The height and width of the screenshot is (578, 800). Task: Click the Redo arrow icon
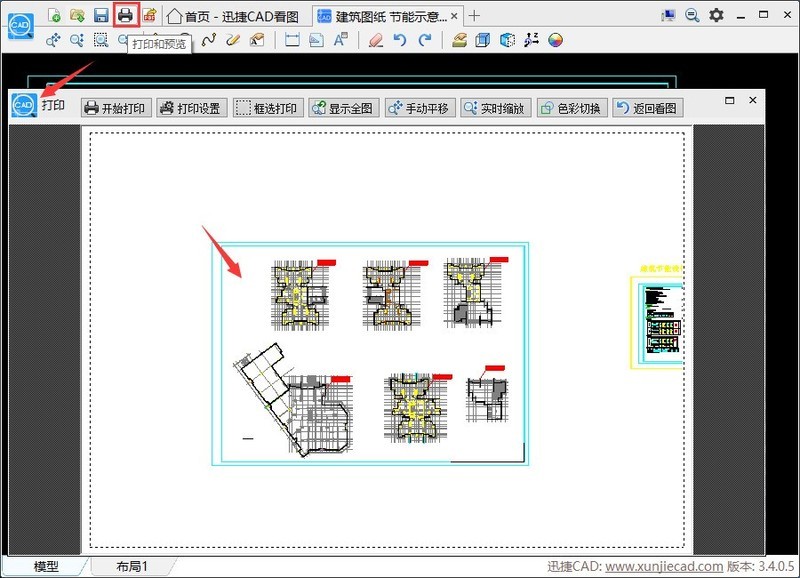coord(425,40)
